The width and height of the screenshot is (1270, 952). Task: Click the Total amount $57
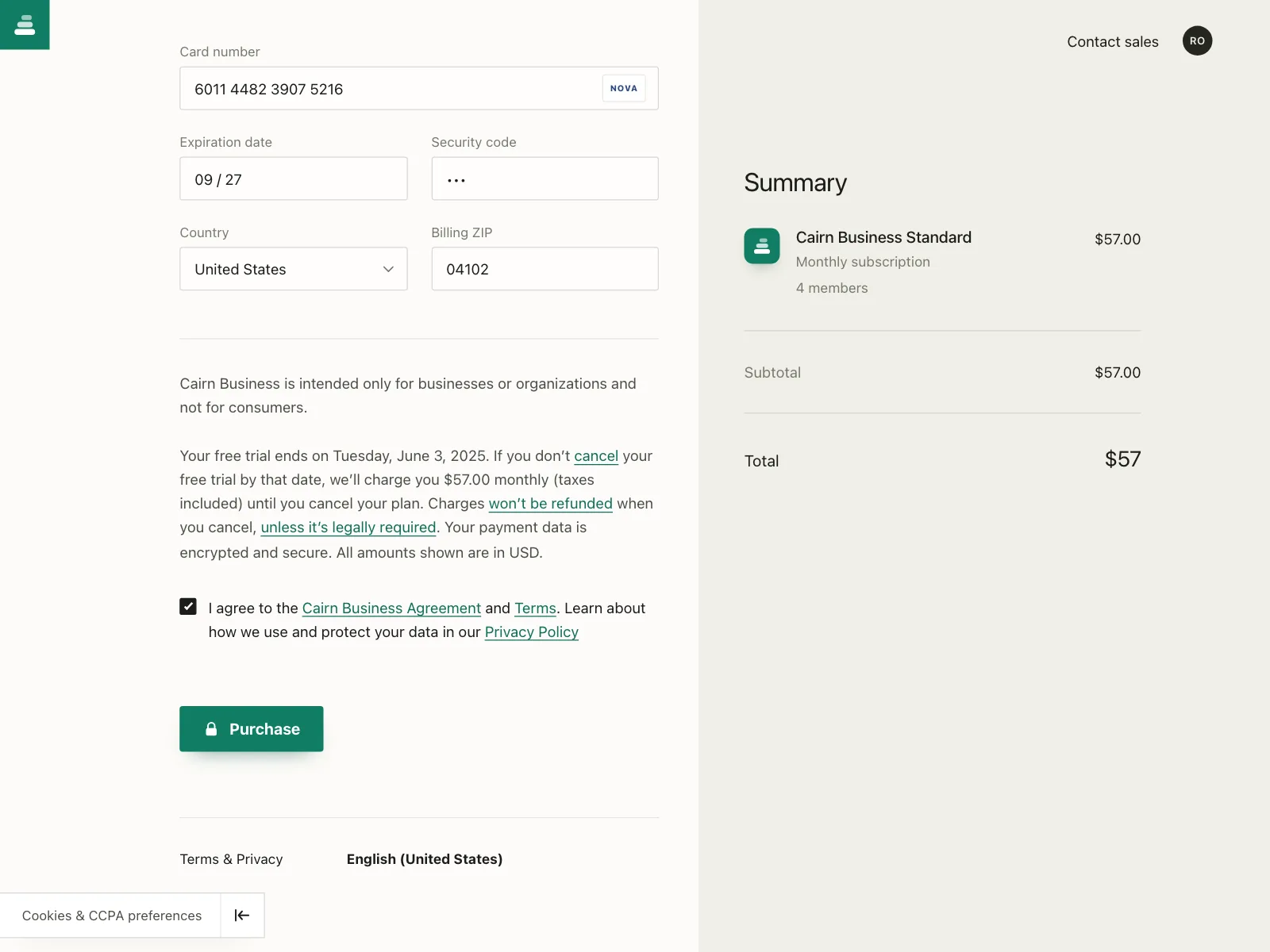coord(1122,459)
